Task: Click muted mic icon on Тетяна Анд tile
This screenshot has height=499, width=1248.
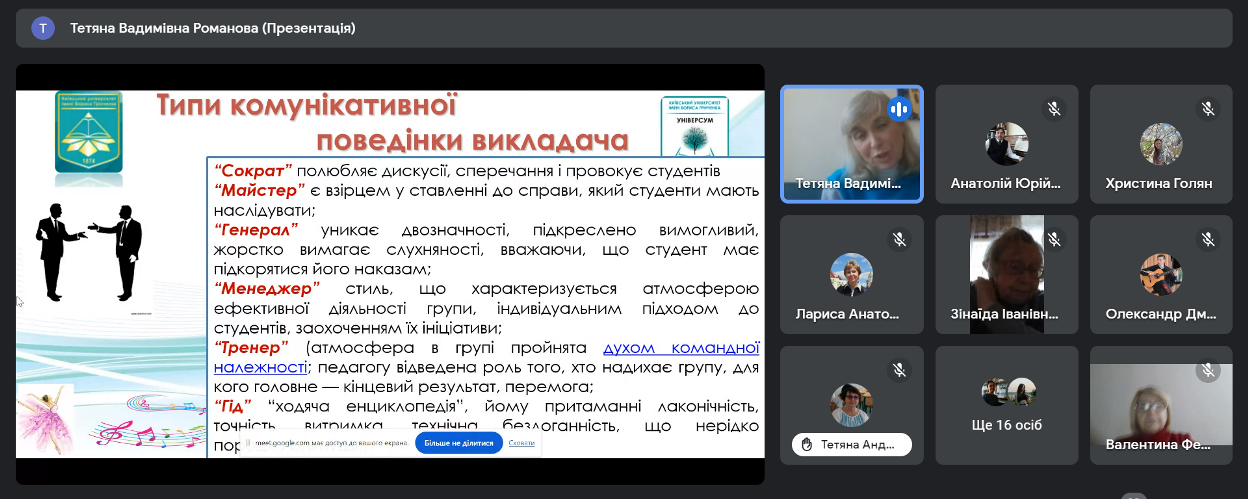Action: click(x=899, y=370)
